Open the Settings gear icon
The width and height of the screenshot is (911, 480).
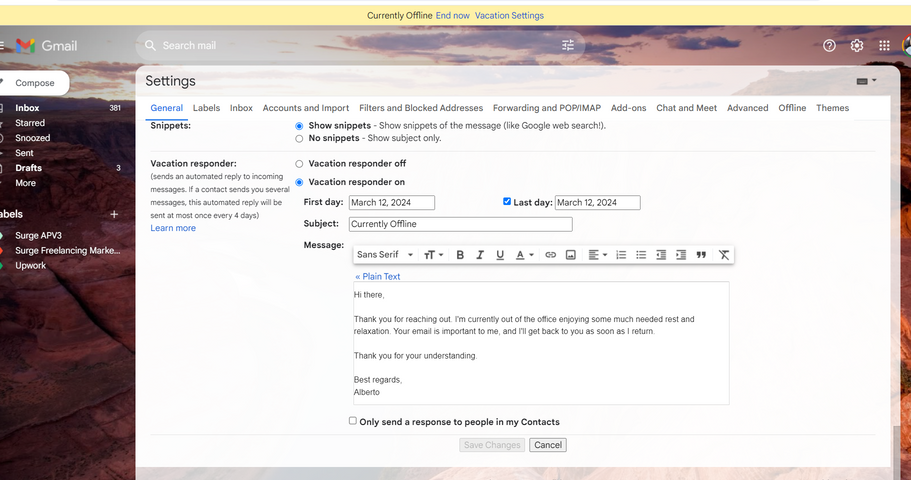point(856,45)
